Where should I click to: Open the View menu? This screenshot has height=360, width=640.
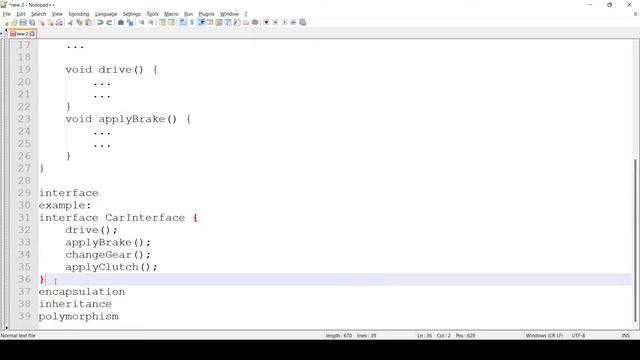pyautogui.click(x=57, y=14)
